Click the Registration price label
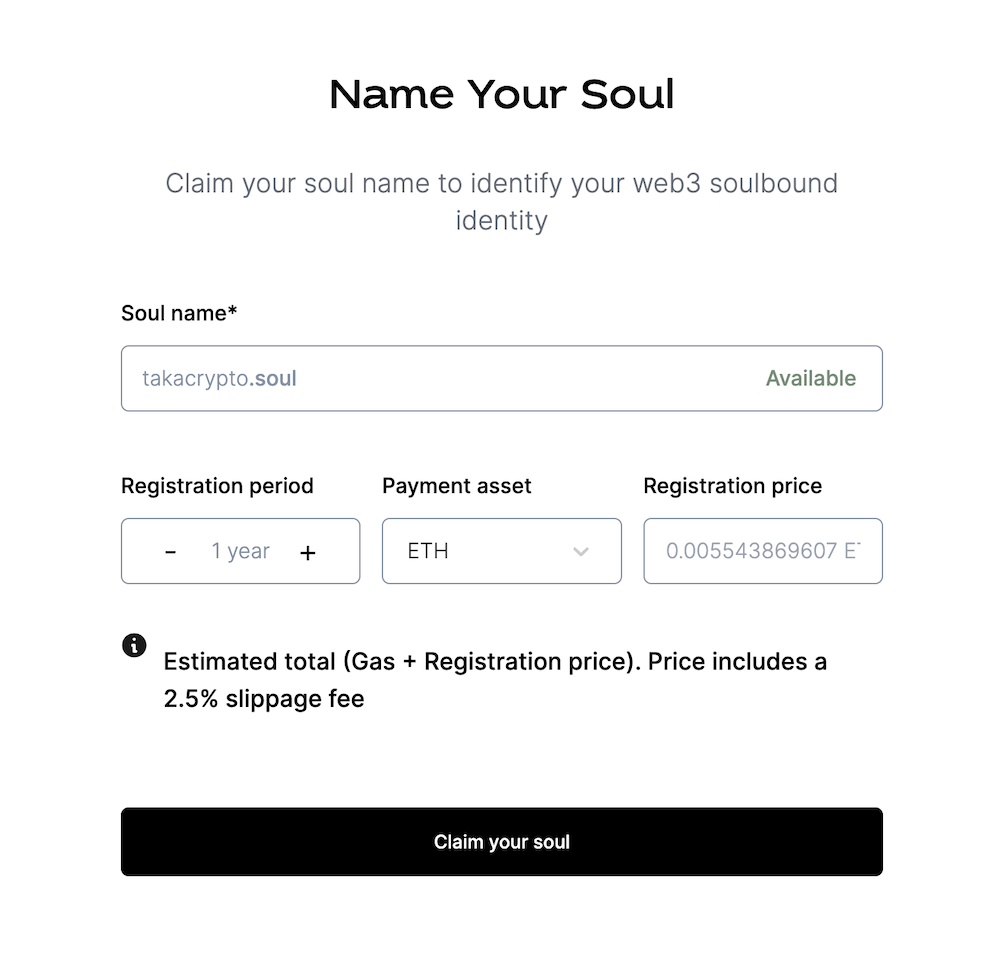This screenshot has height=956, width=1000. (732, 486)
